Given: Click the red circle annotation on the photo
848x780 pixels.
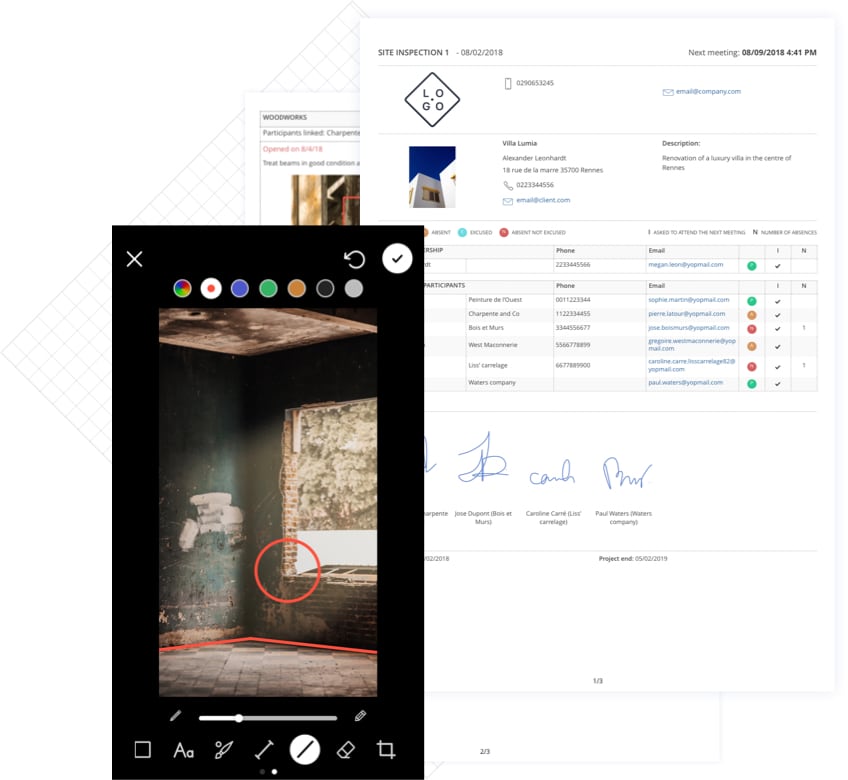Looking at the screenshot, I should click(288, 570).
